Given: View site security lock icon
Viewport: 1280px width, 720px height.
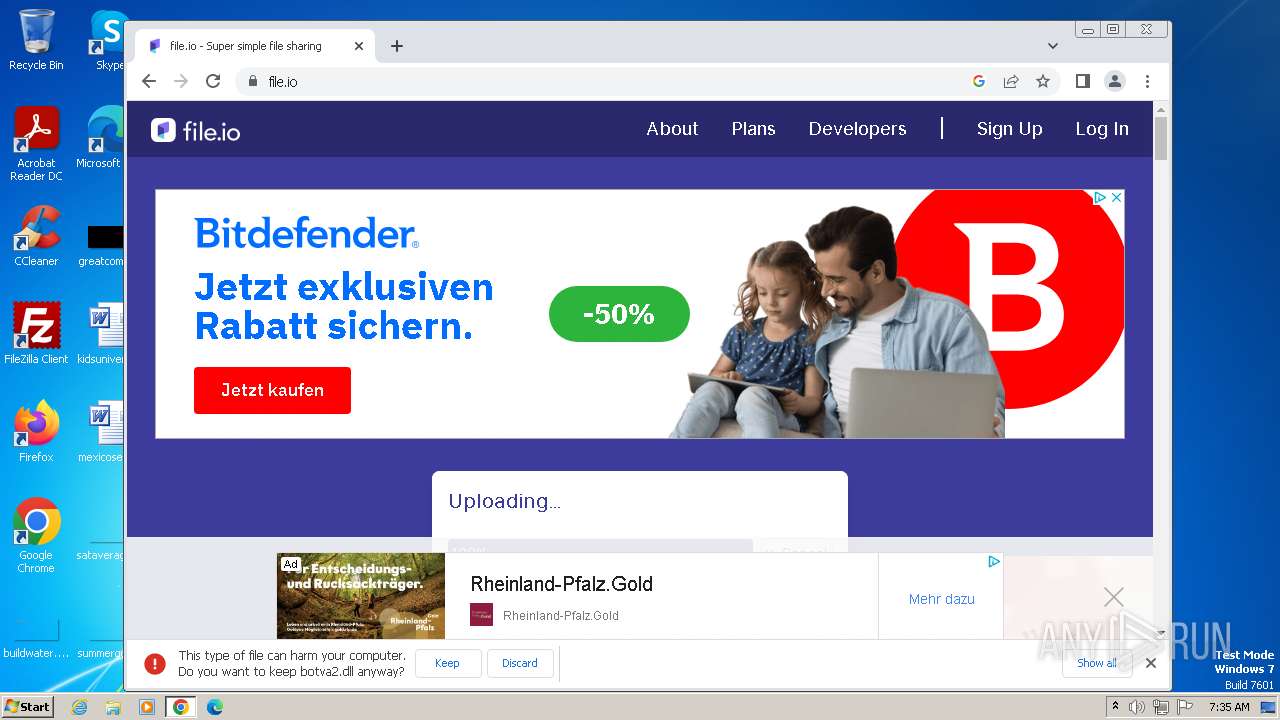Looking at the screenshot, I should tap(253, 81).
